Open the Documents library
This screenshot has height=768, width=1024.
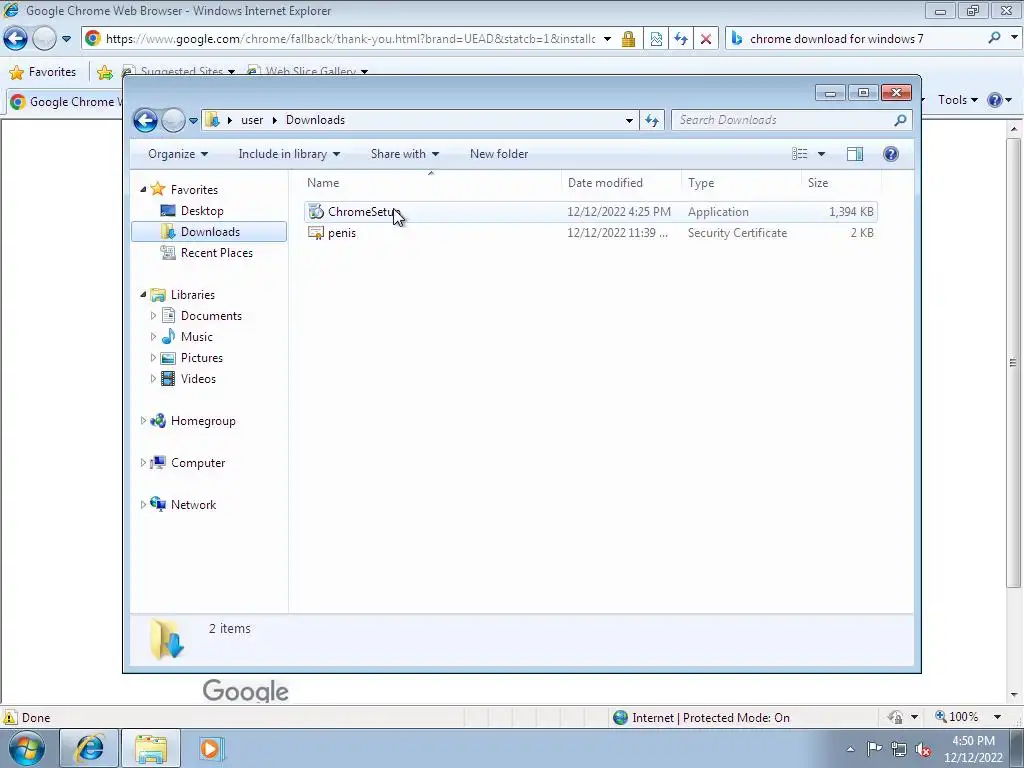211,315
